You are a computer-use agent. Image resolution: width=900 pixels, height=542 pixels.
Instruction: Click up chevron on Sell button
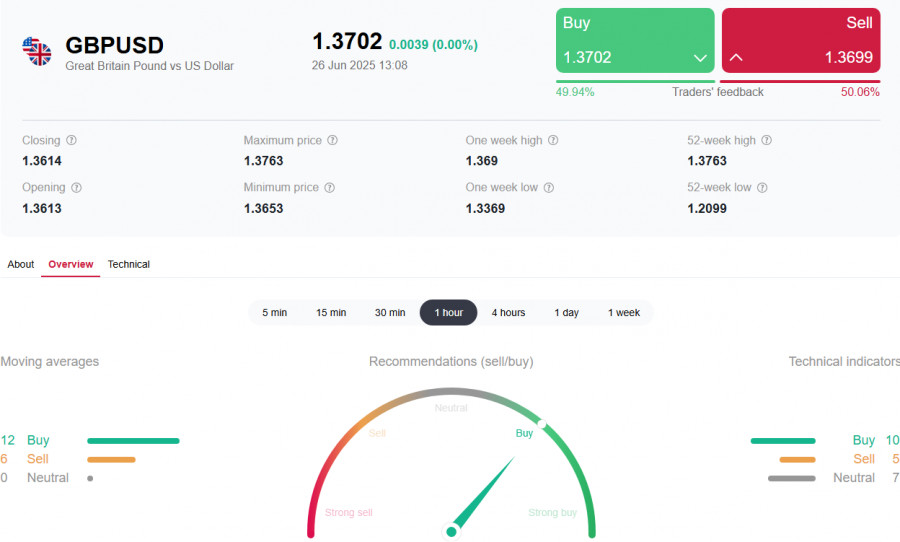point(736,57)
